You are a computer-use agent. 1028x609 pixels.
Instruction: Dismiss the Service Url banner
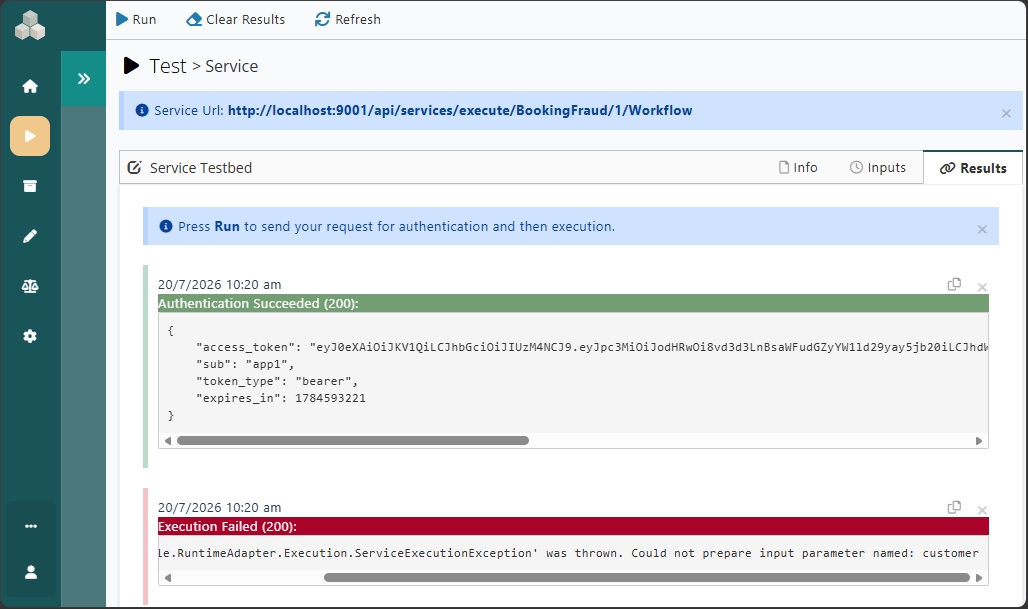click(1006, 113)
